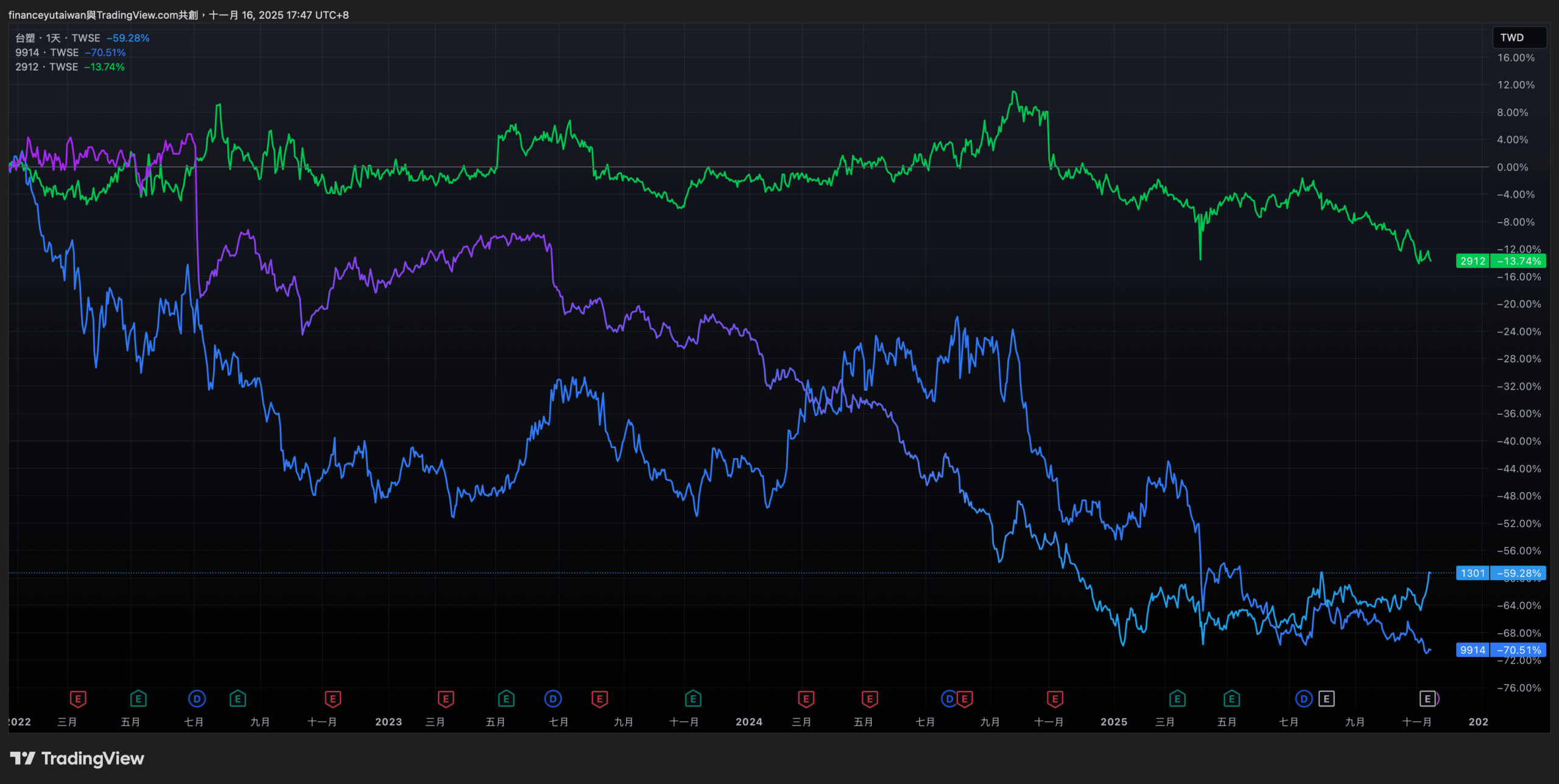
Task: Open blue dividend marker near July 2023
Action: [x=552, y=699]
